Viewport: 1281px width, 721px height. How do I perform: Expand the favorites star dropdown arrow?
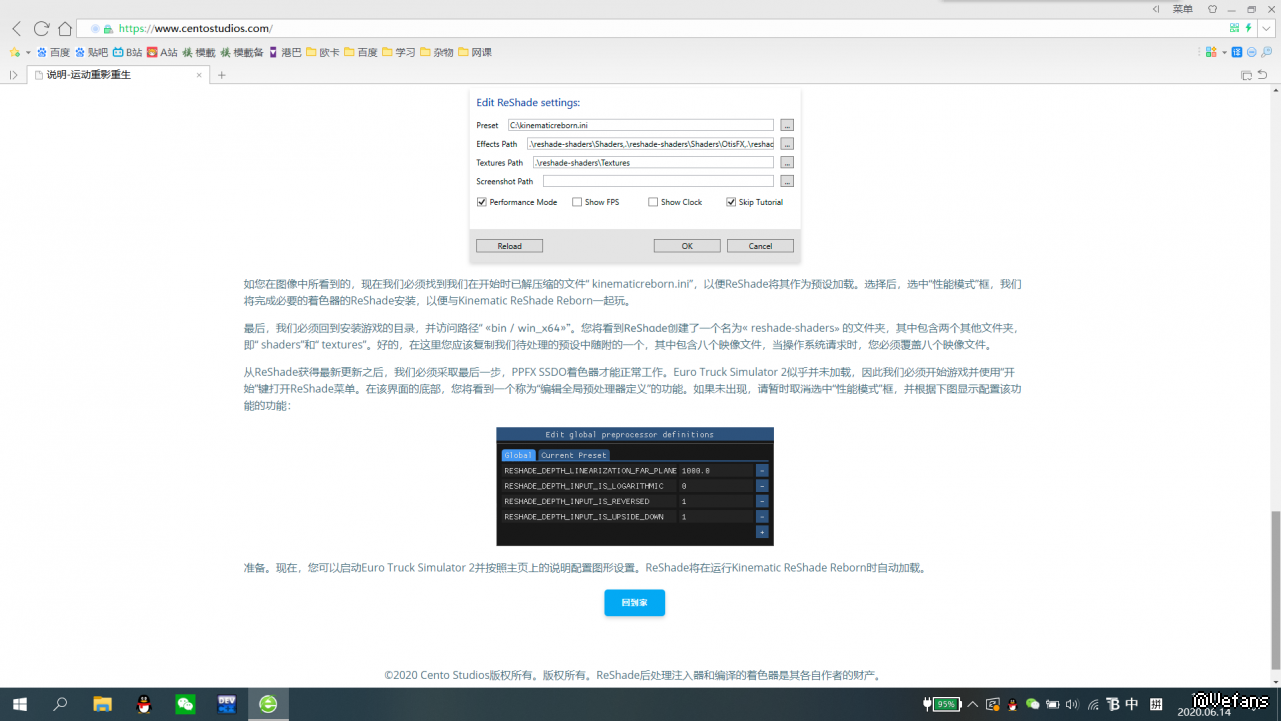coord(28,52)
